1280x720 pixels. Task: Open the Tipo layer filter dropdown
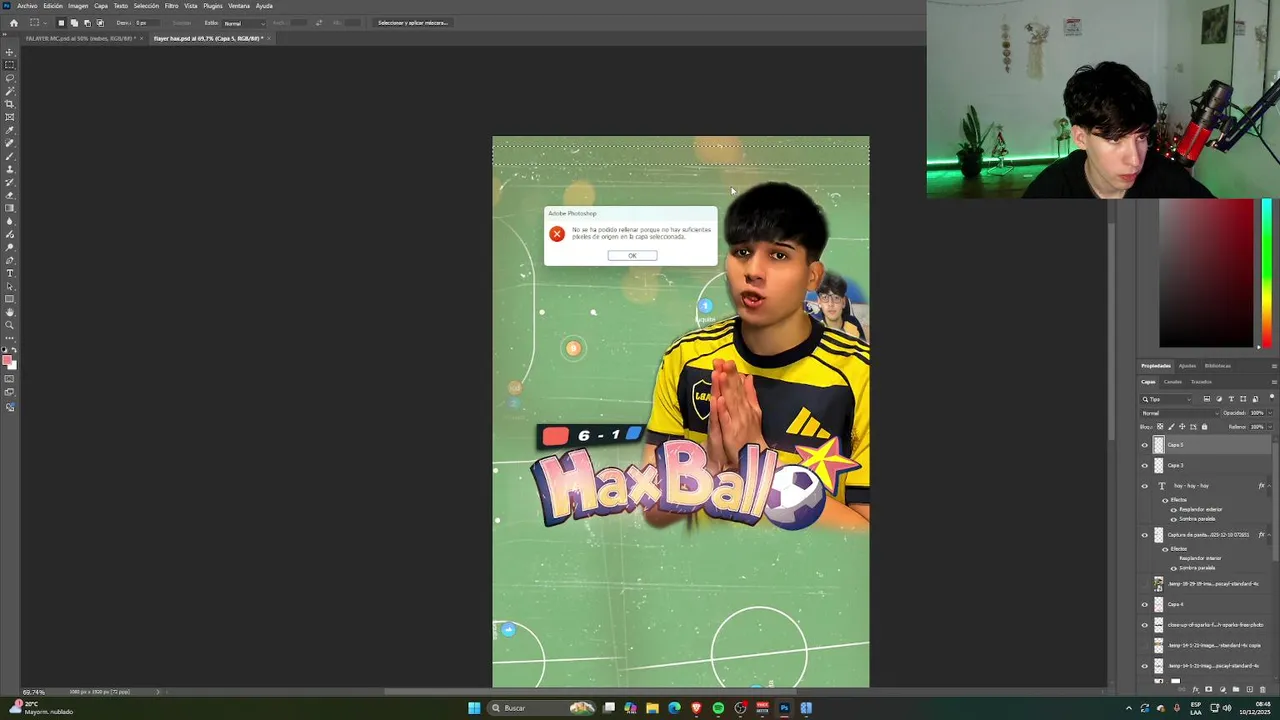1166,399
